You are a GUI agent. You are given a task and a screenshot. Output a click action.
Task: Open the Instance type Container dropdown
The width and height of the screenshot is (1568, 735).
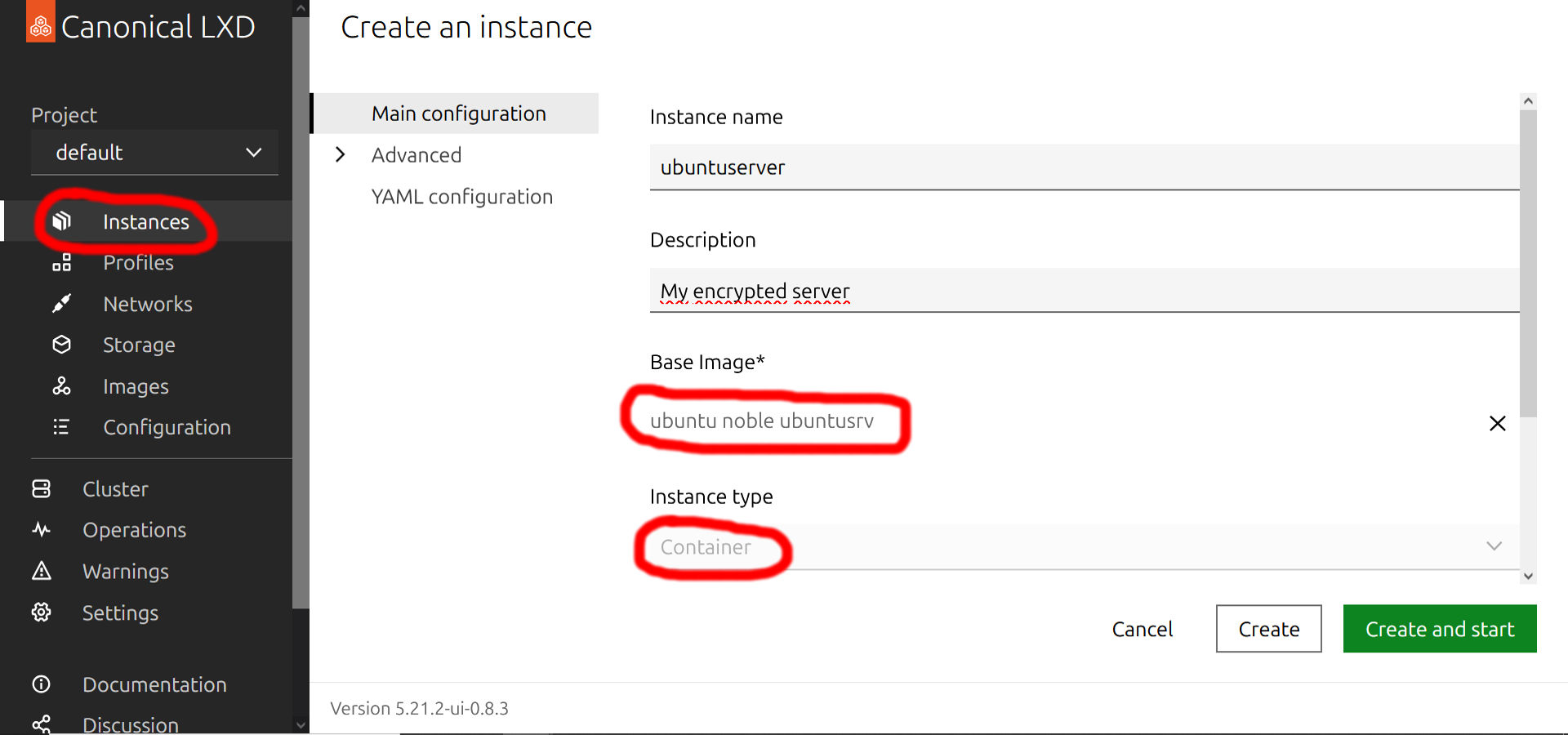point(1085,547)
